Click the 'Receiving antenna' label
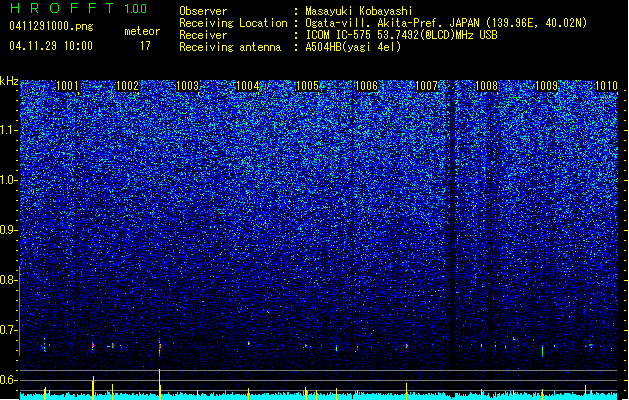629x400 pixels. (230, 47)
